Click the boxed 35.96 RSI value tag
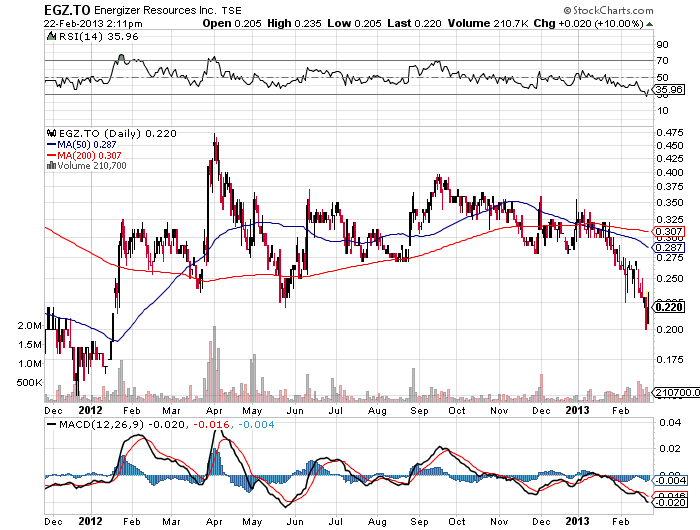 [x=669, y=89]
